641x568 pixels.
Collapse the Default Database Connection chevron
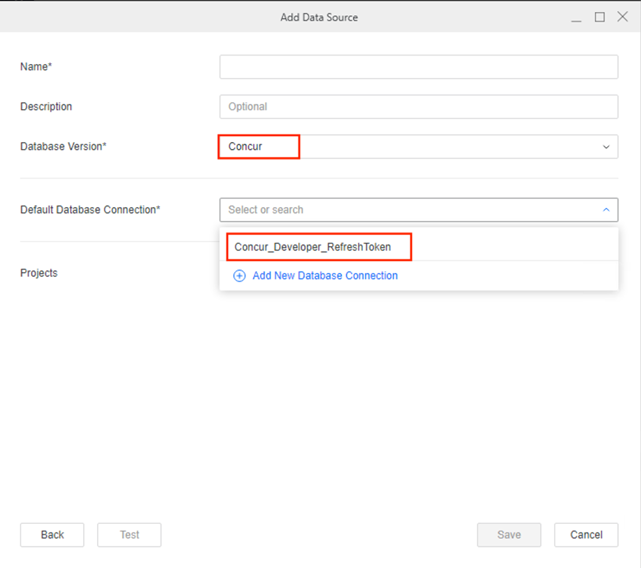click(606, 210)
